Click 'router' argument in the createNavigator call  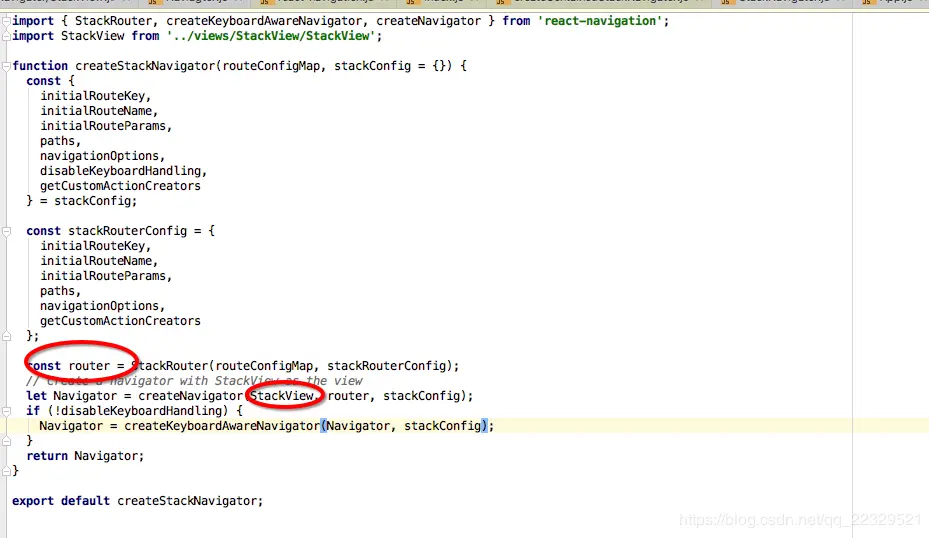(348, 396)
